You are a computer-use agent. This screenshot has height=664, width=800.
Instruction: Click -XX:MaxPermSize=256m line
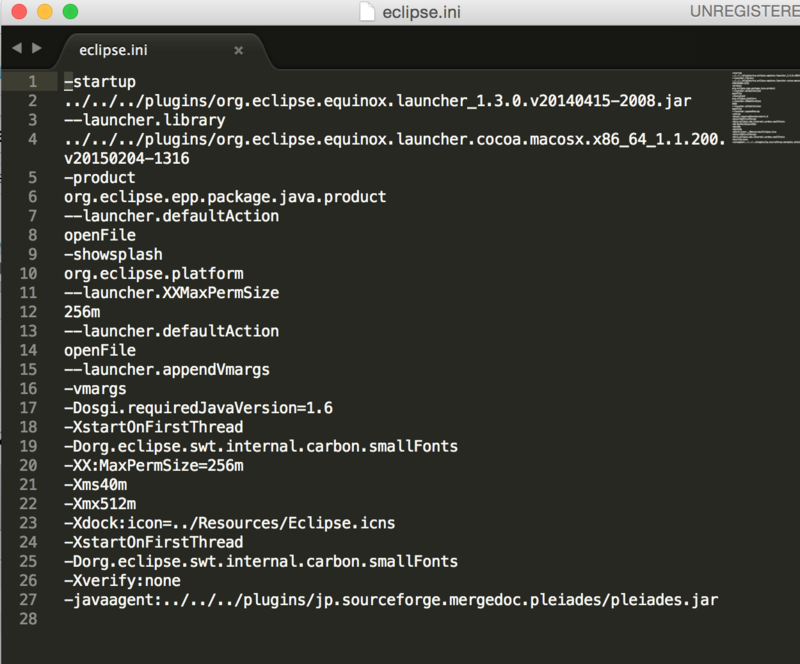tap(154, 465)
